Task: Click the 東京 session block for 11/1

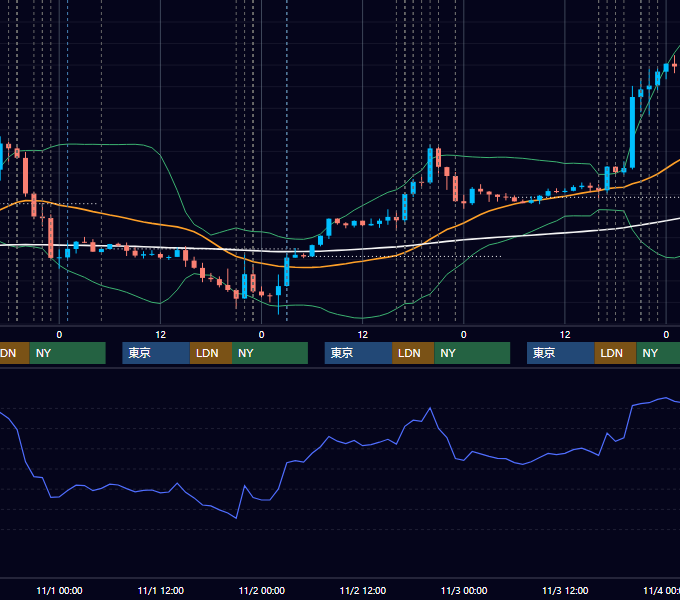Action: (156, 353)
